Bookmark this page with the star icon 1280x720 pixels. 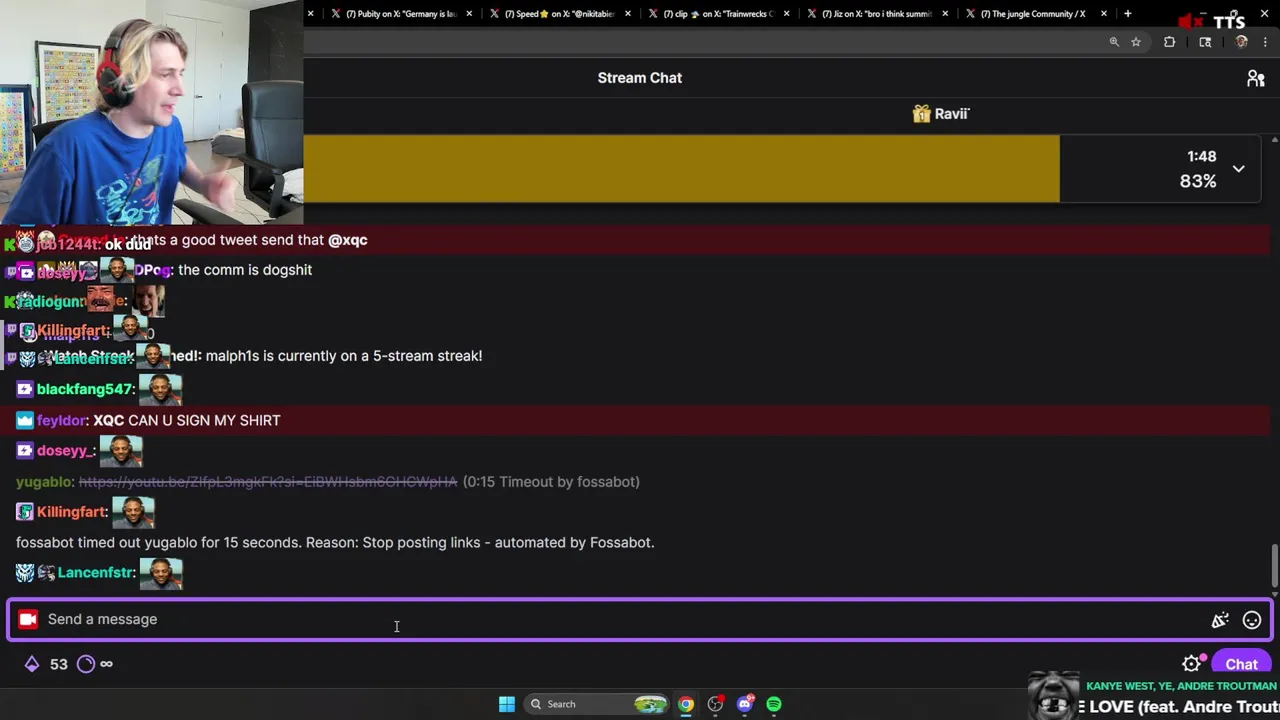pyautogui.click(x=1136, y=42)
